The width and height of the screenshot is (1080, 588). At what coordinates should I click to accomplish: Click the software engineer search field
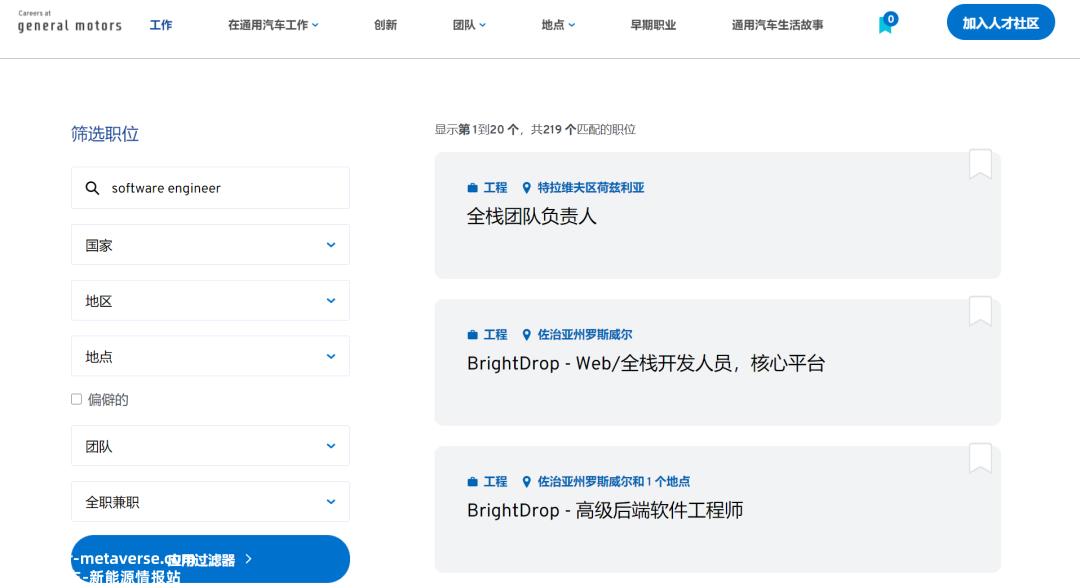pyautogui.click(x=210, y=188)
